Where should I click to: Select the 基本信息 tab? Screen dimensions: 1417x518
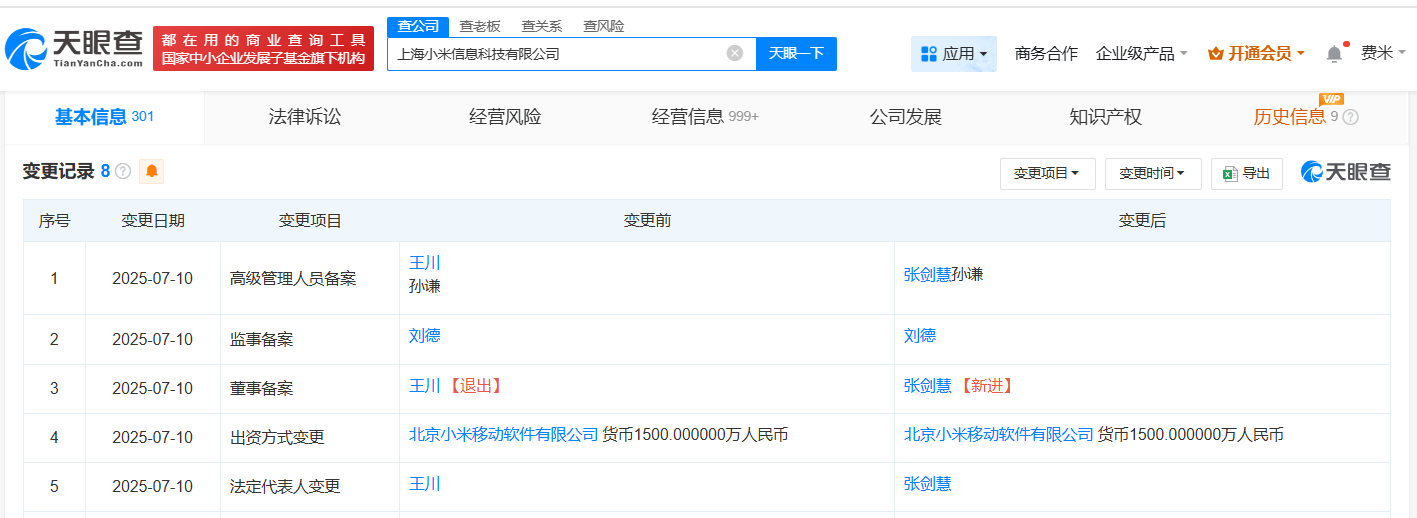pyautogui.click(x=104, y=117)
